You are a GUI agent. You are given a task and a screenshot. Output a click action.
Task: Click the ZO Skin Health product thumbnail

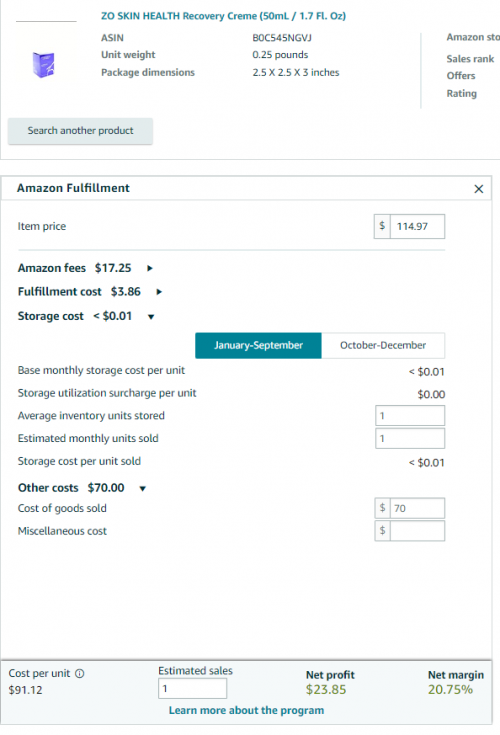(44, 65)
